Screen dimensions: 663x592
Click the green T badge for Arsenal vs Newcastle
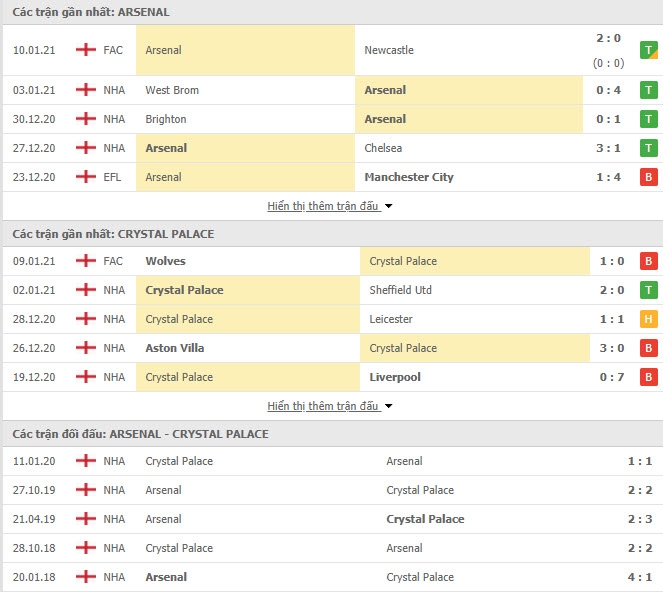(x=649, y=50)
